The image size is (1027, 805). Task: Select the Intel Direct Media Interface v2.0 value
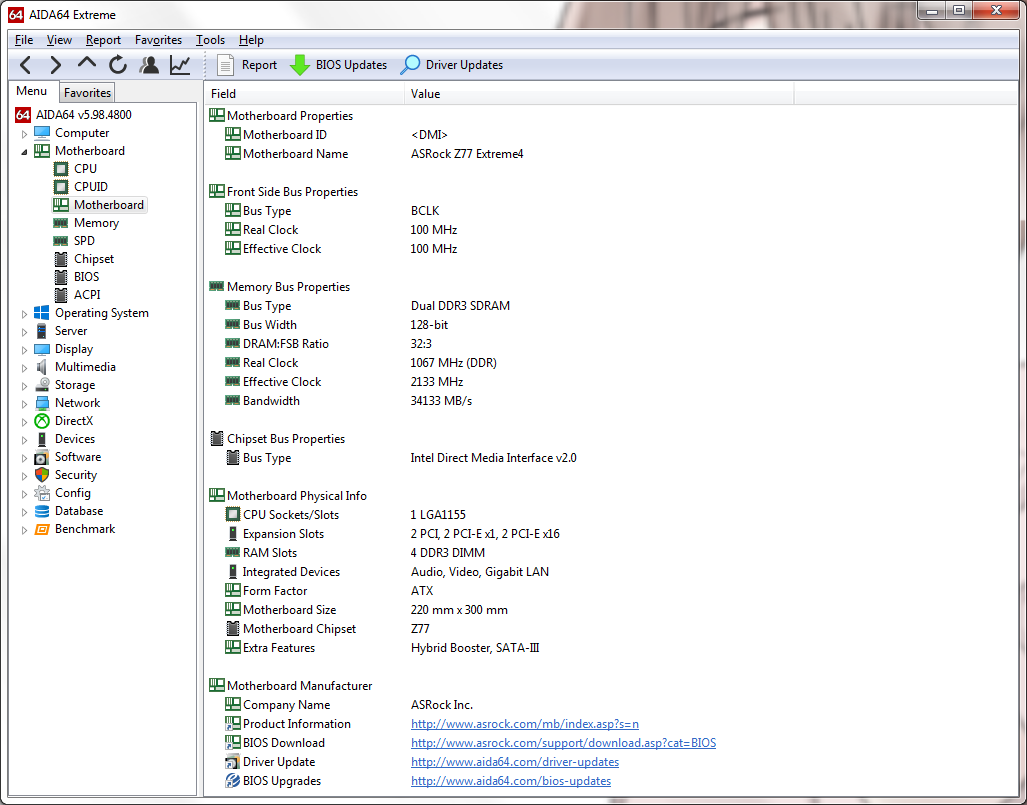(493, 458)
